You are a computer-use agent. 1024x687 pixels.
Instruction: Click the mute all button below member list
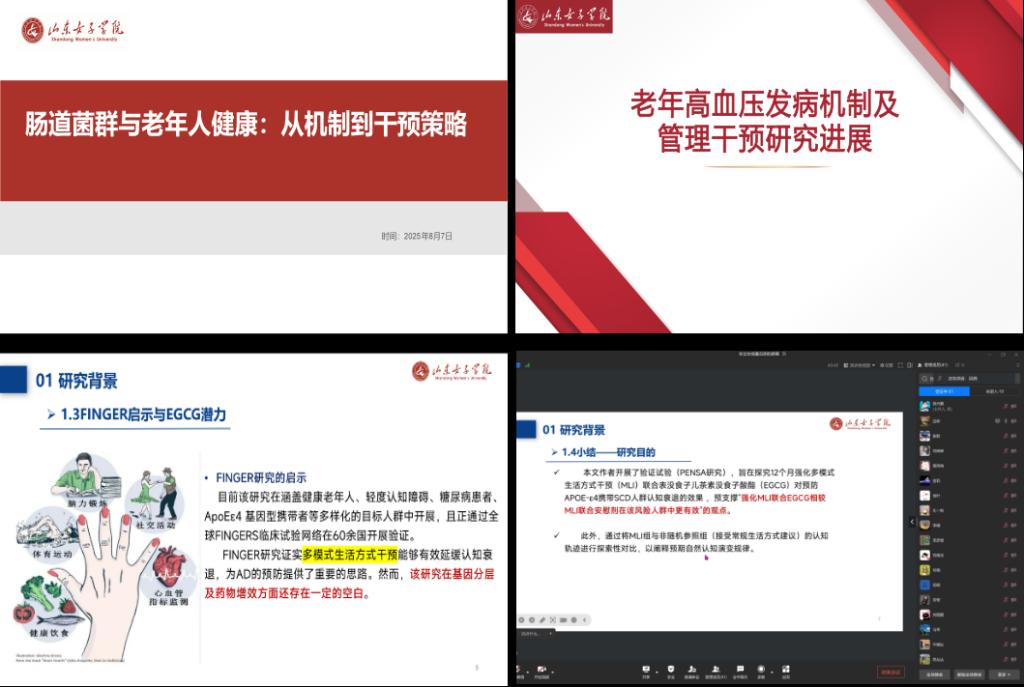(x=934, y=675)
